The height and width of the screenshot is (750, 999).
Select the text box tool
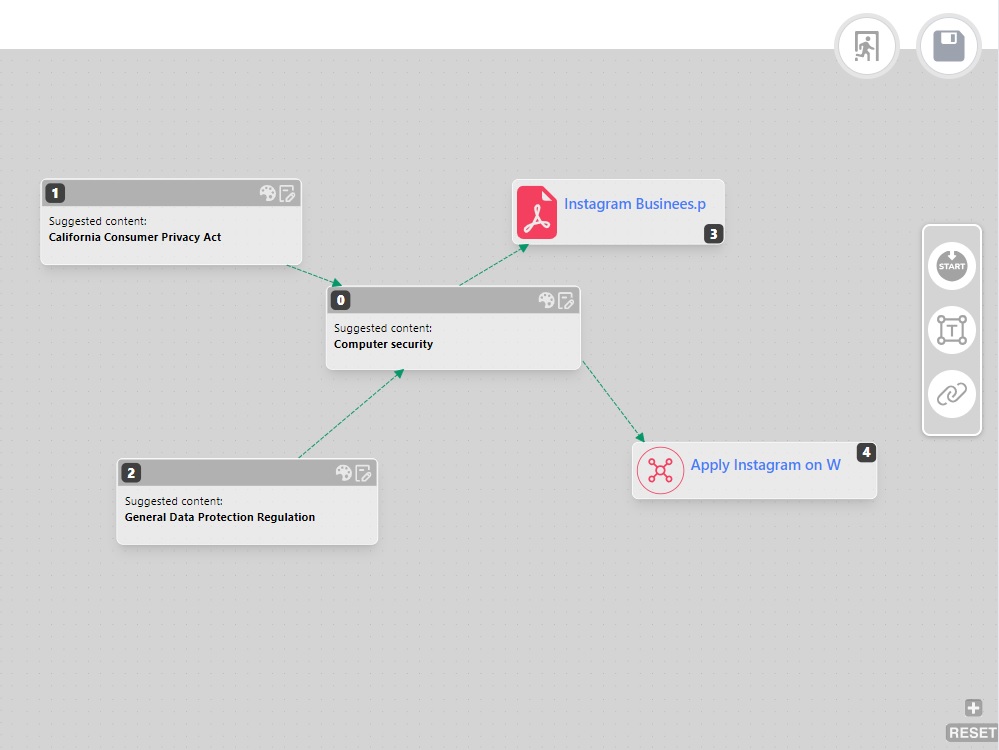tap(952, 329)
